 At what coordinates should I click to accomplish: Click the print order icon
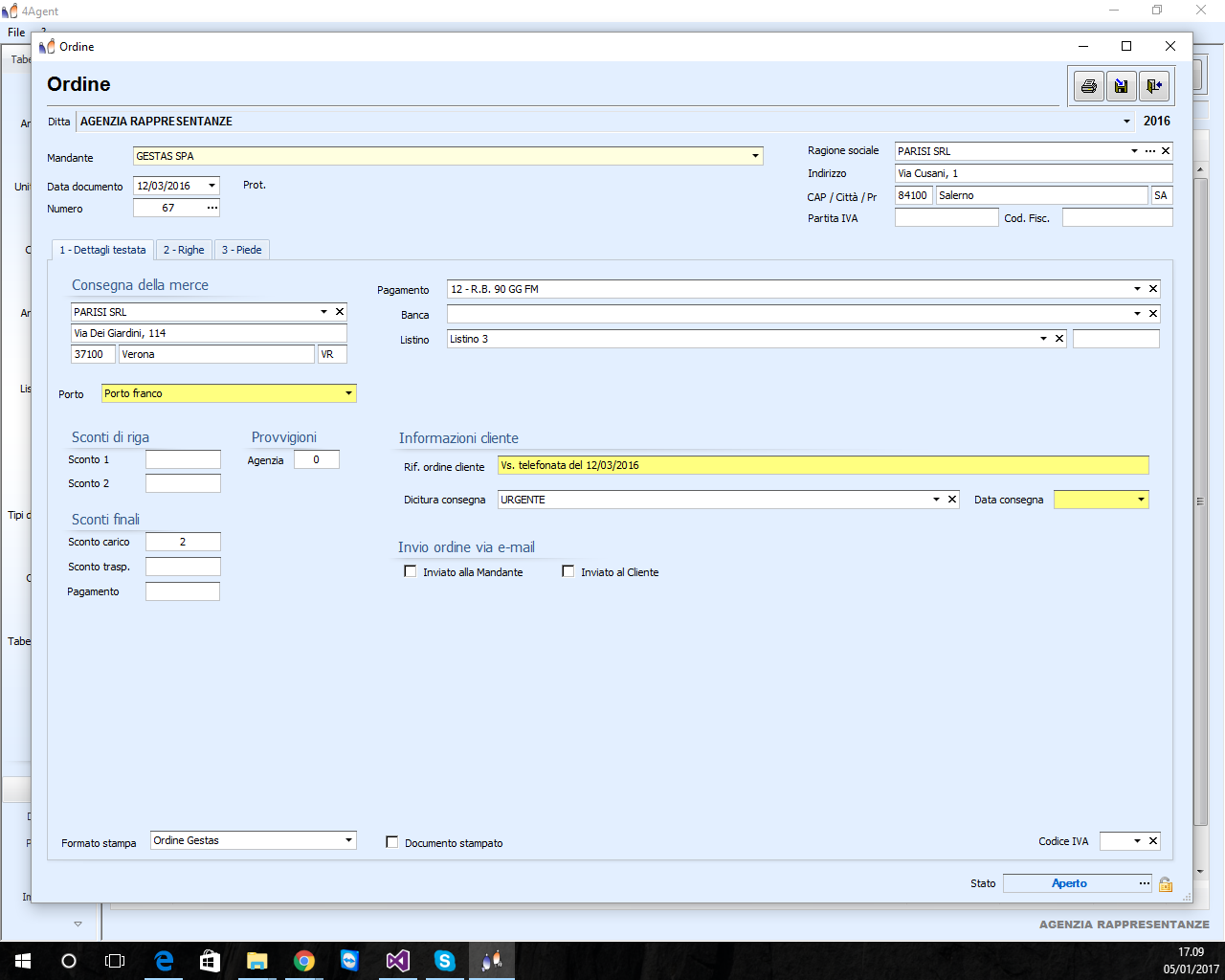[1089, 86]
